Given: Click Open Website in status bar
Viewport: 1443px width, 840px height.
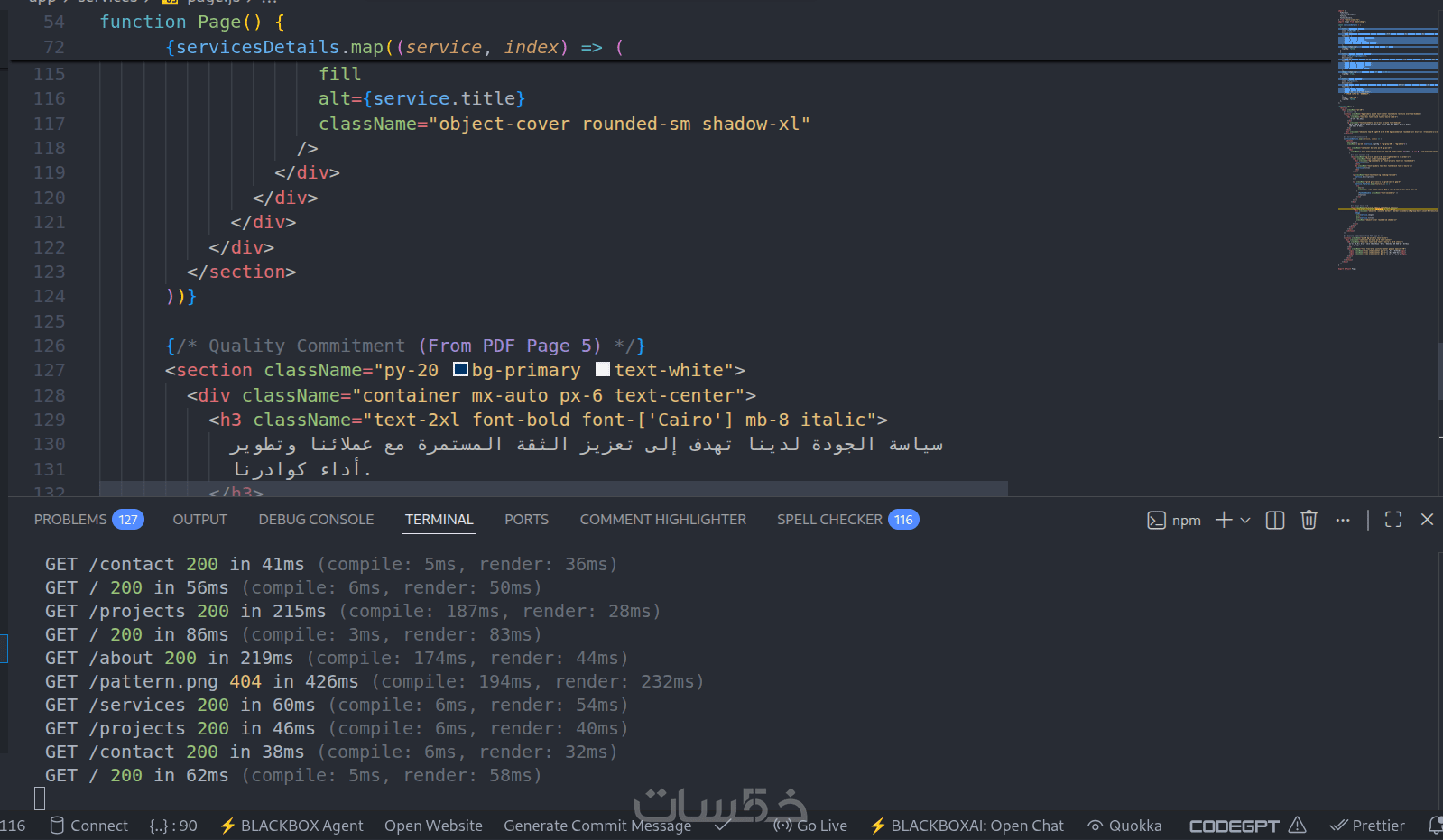Looking at the screenshot, I should pos(433,826).
